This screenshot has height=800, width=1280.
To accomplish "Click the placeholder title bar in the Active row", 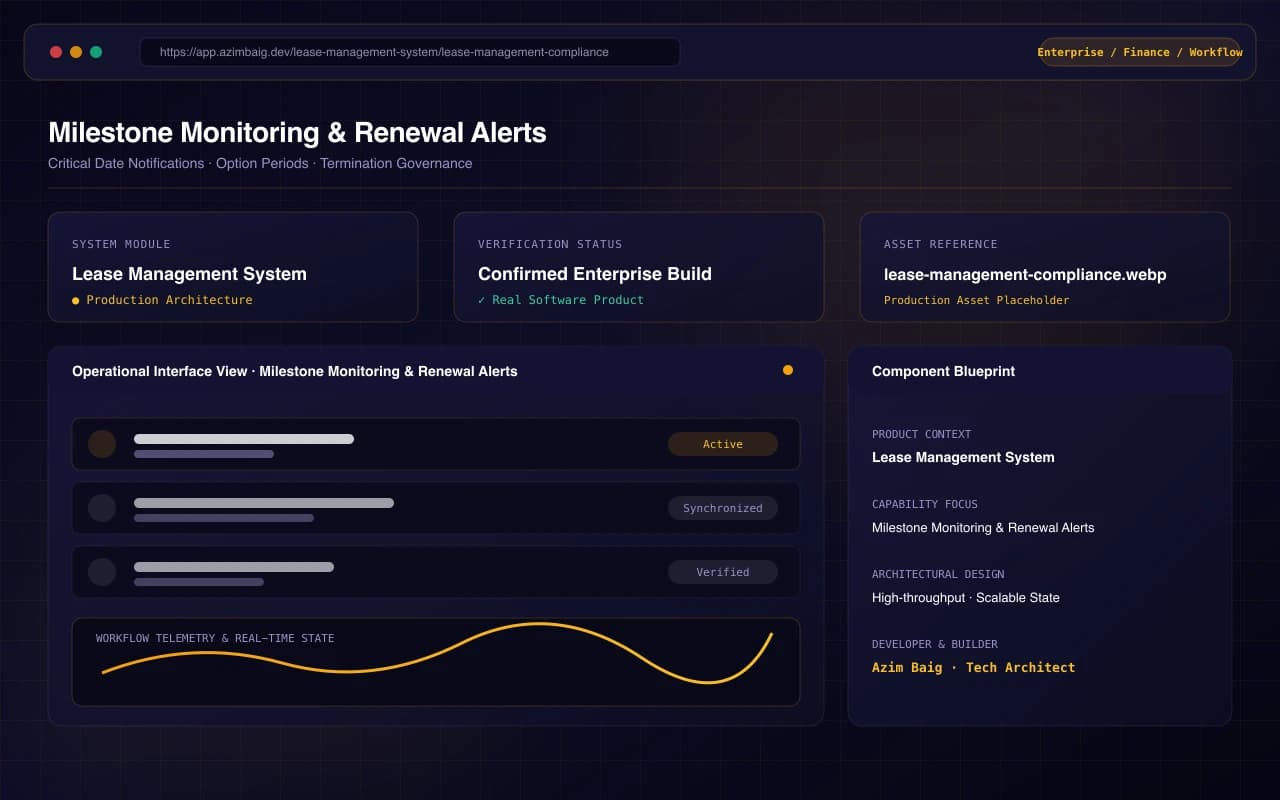I will 244,439.
